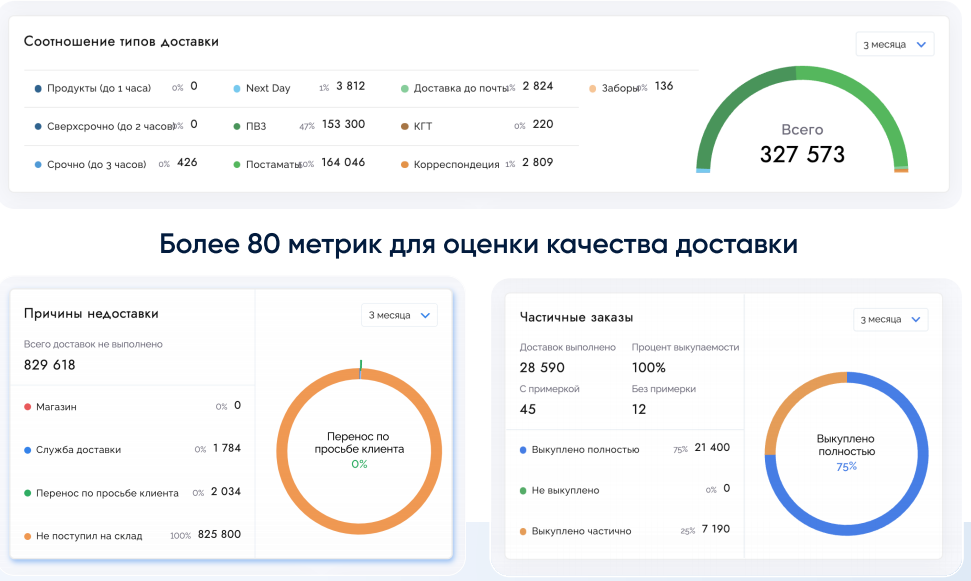Click green dot beside Не выкуплено
Screen dimensions: 971x581
click(523, 491)
